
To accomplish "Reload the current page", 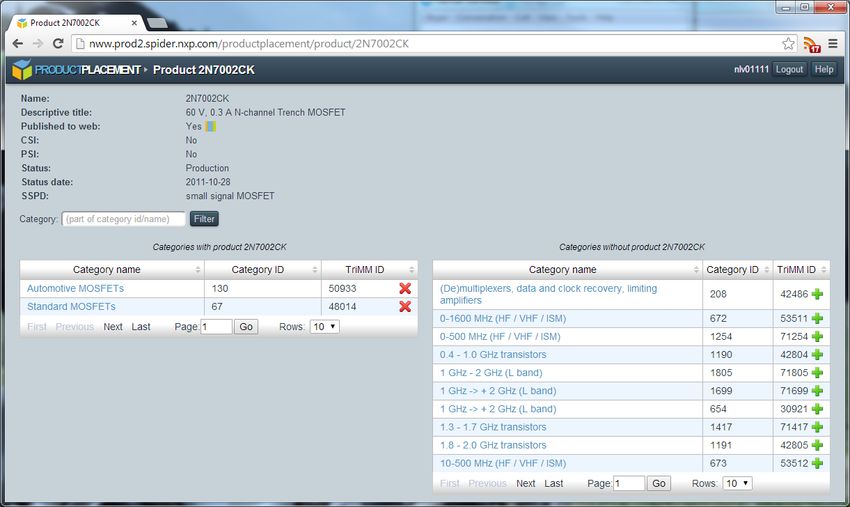I will click(58, 44).
